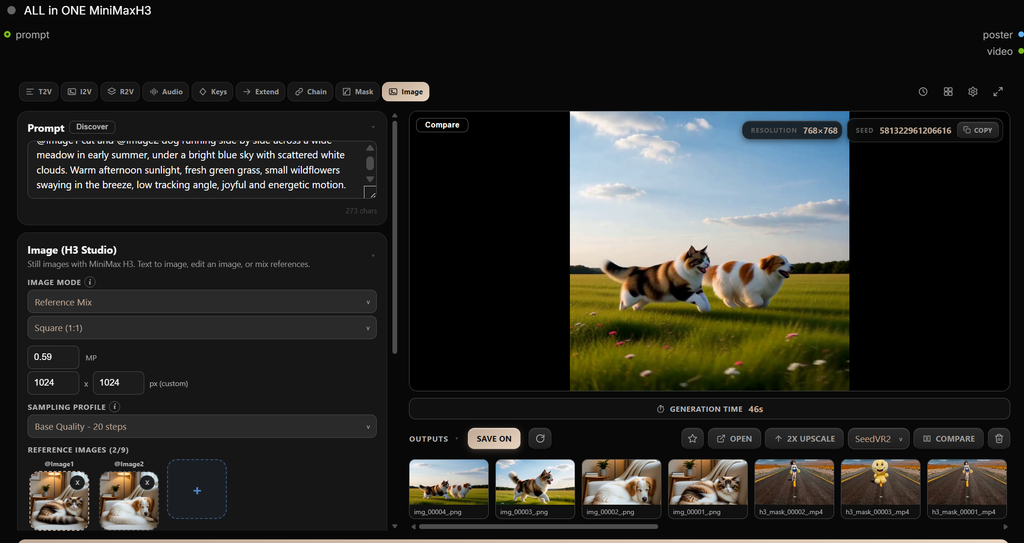Delete output with trash icon

(999, 438)
